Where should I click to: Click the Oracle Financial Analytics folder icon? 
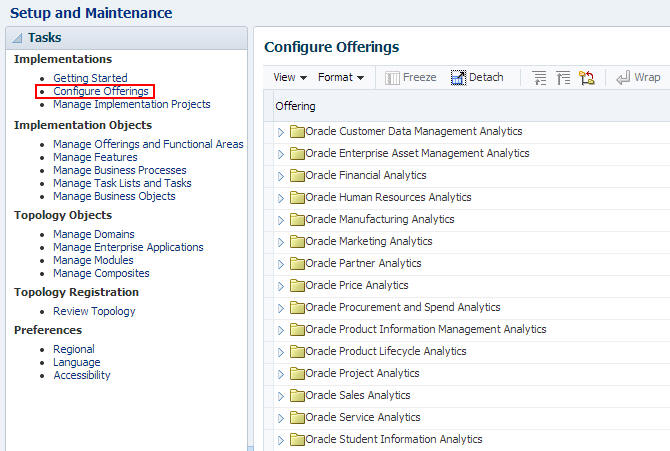pyautogui.click(x=297, y=176)
